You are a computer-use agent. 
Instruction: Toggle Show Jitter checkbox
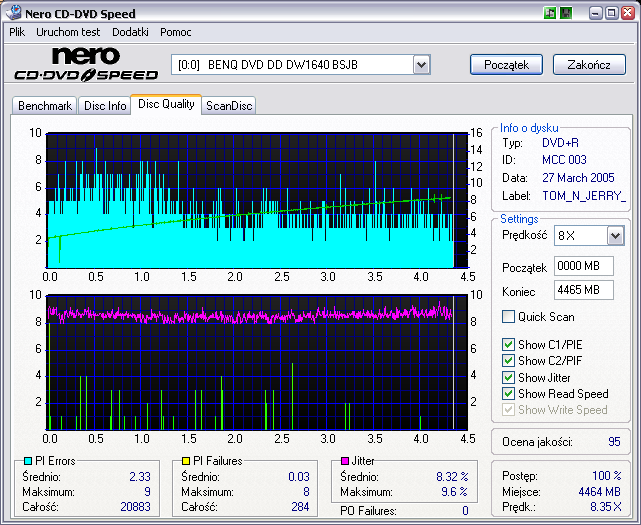[x=508, y=377]
